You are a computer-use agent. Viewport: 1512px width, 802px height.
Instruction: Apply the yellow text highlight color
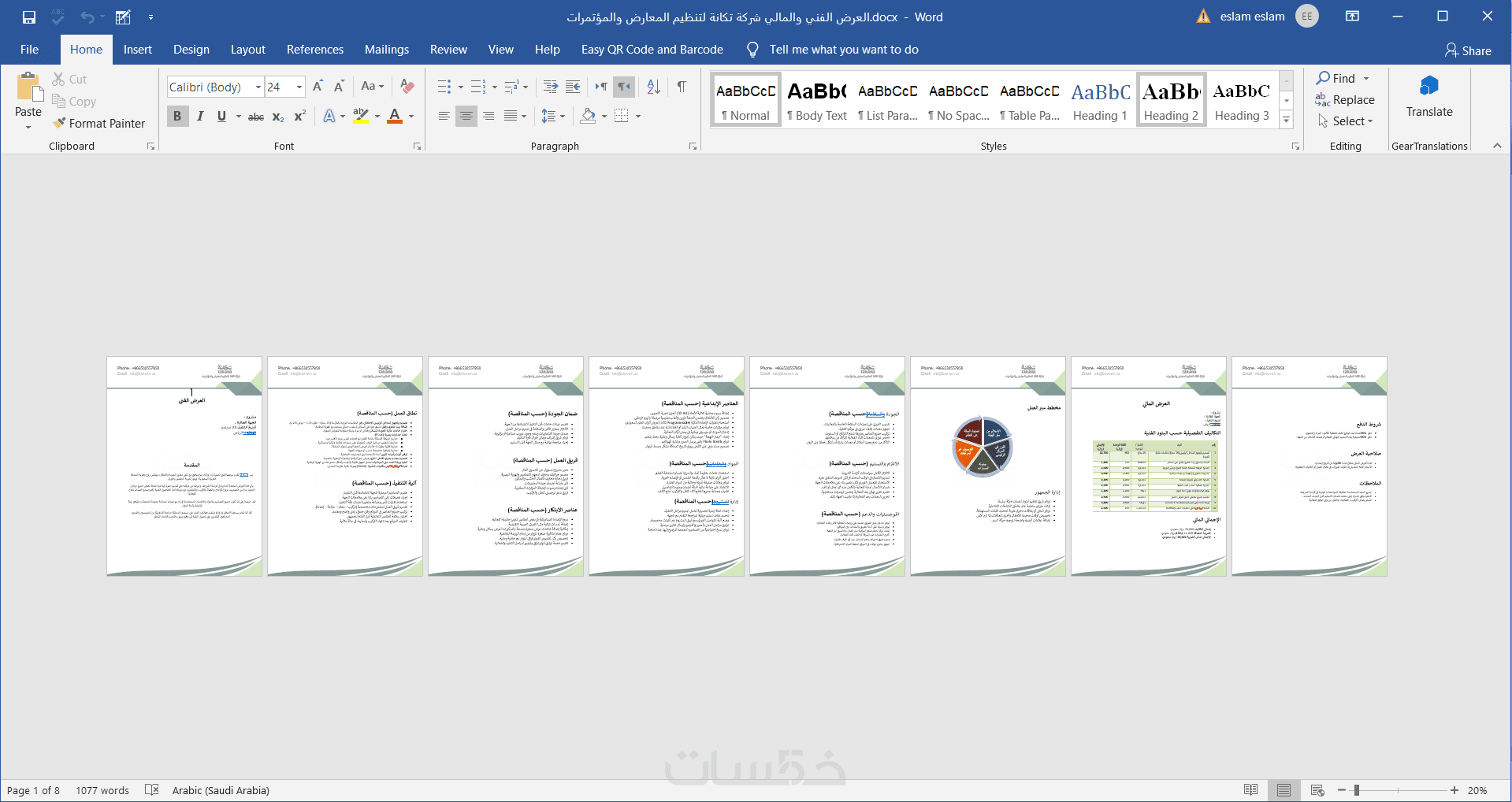360,117
